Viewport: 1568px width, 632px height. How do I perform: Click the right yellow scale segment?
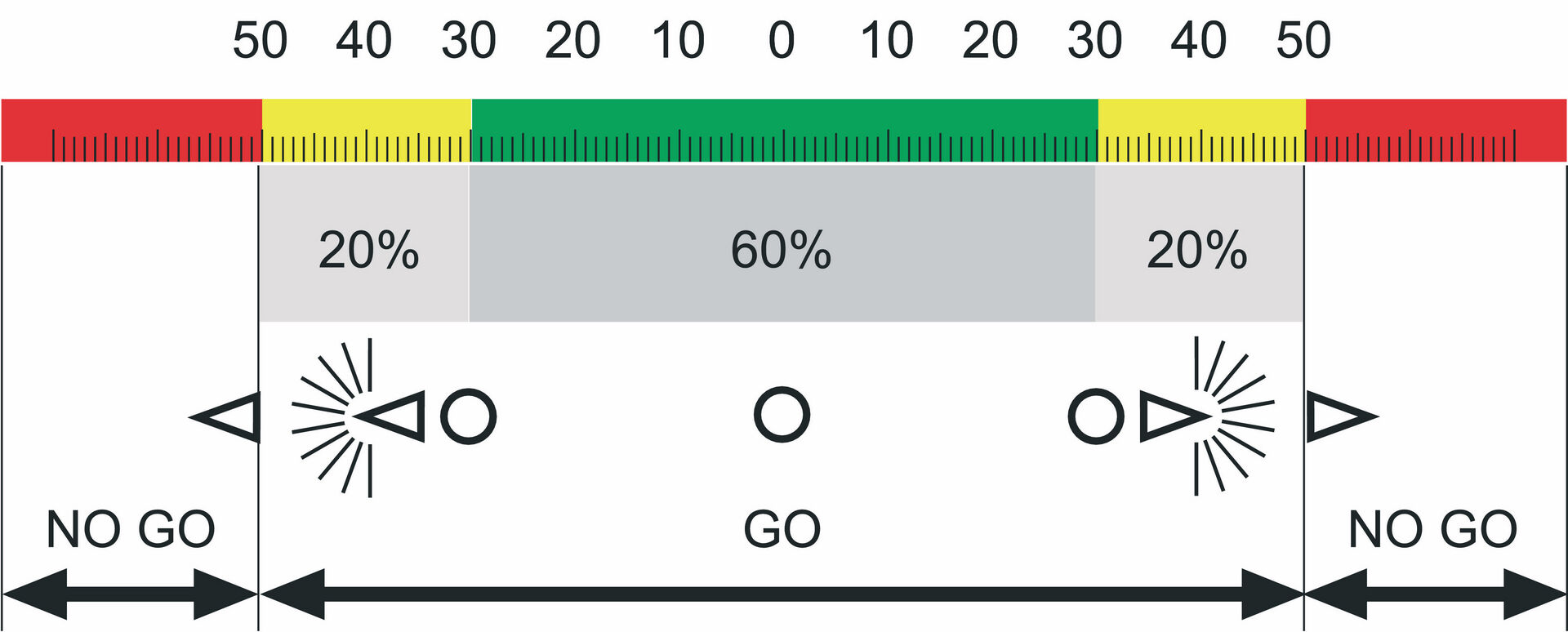(x=1202, y=131)
